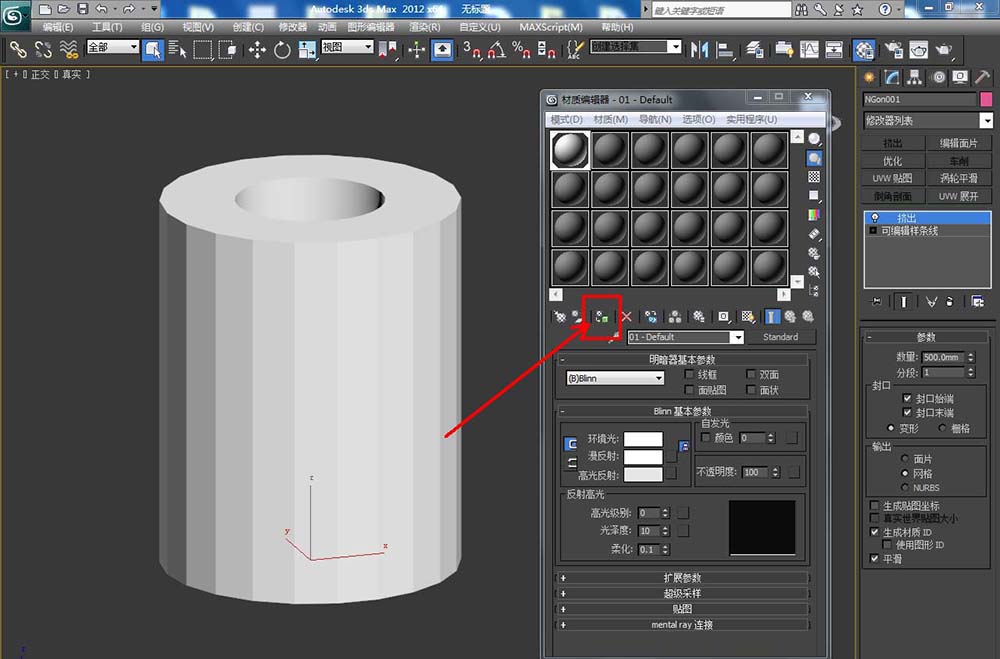Open 导航(N) menu in Material Editor
Viewport: 1000px width, 659px height.
coord(655,119)
